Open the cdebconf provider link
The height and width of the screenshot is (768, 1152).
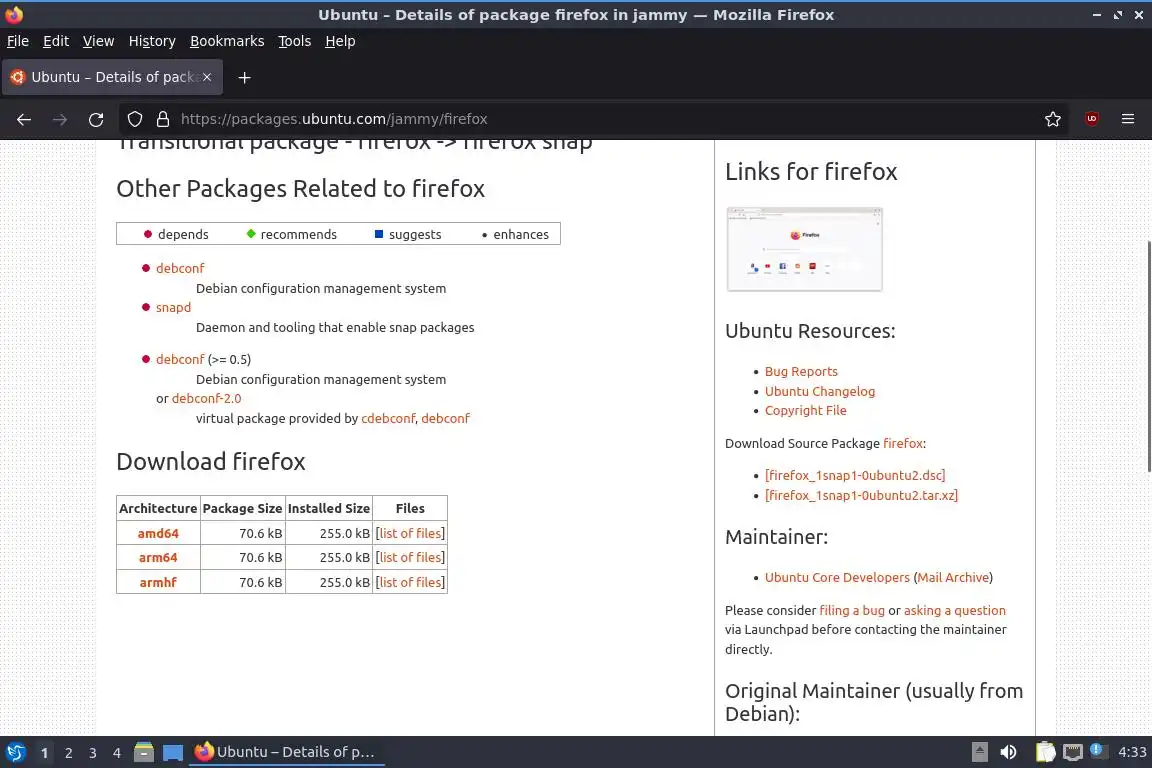coord(389,418)
